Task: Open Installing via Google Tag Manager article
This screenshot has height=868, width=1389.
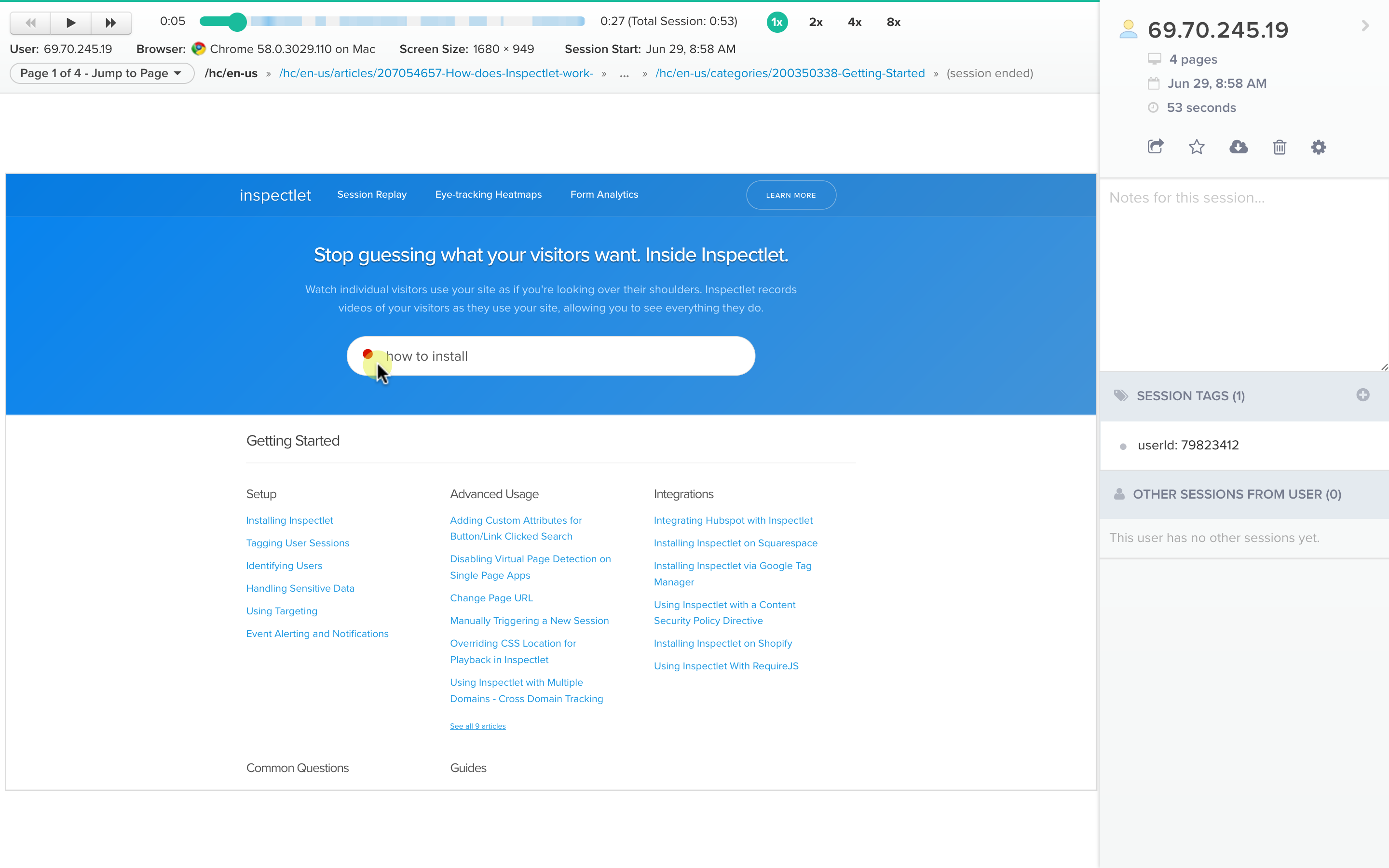Action: 733,573
